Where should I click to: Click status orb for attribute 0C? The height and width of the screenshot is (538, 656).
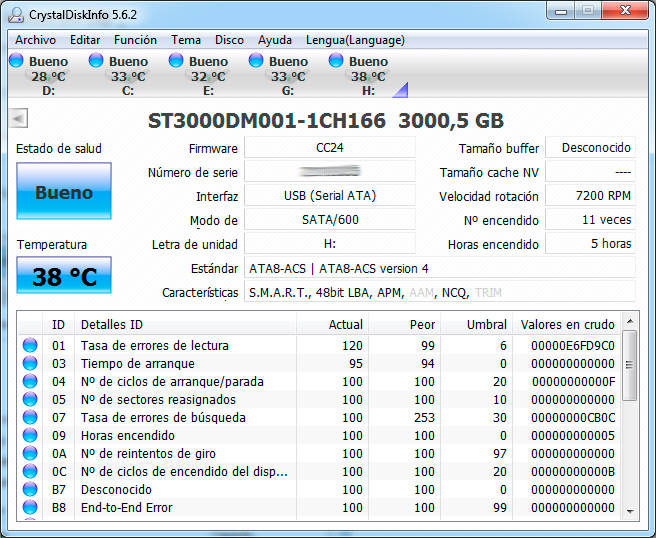[x=30, y=471]
